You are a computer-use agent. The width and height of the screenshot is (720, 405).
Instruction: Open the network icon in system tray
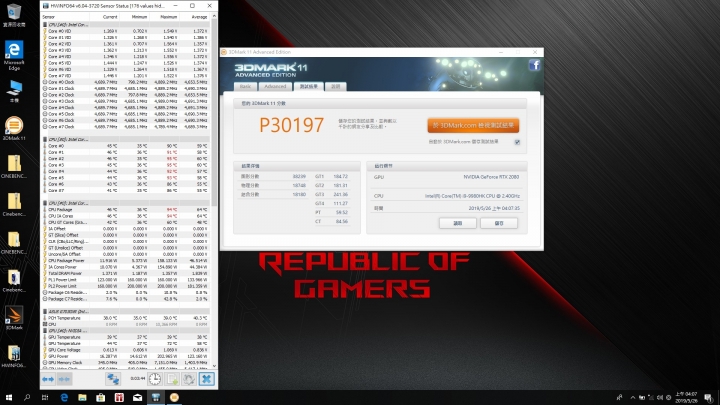(x=651, y=398)
